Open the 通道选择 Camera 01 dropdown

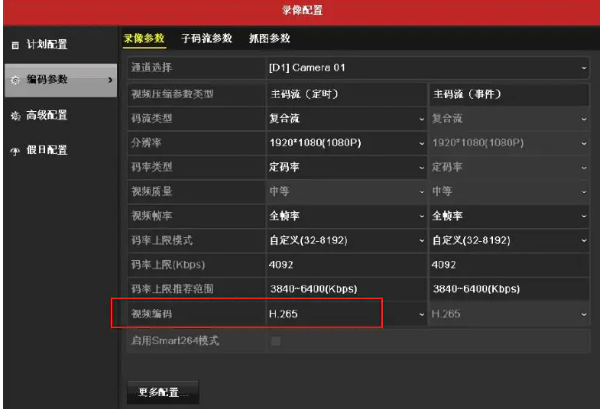click(x=427, y=68)
